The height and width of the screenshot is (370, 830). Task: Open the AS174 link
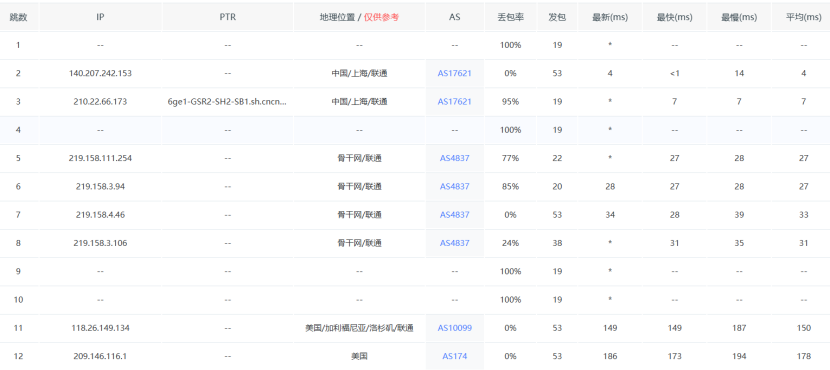click(454, 356)
